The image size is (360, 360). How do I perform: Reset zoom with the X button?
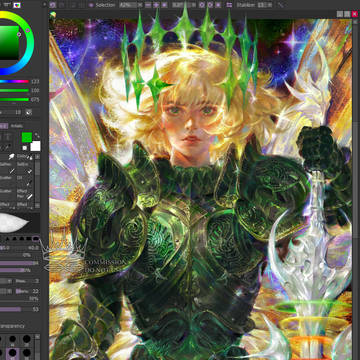point(140,5)
